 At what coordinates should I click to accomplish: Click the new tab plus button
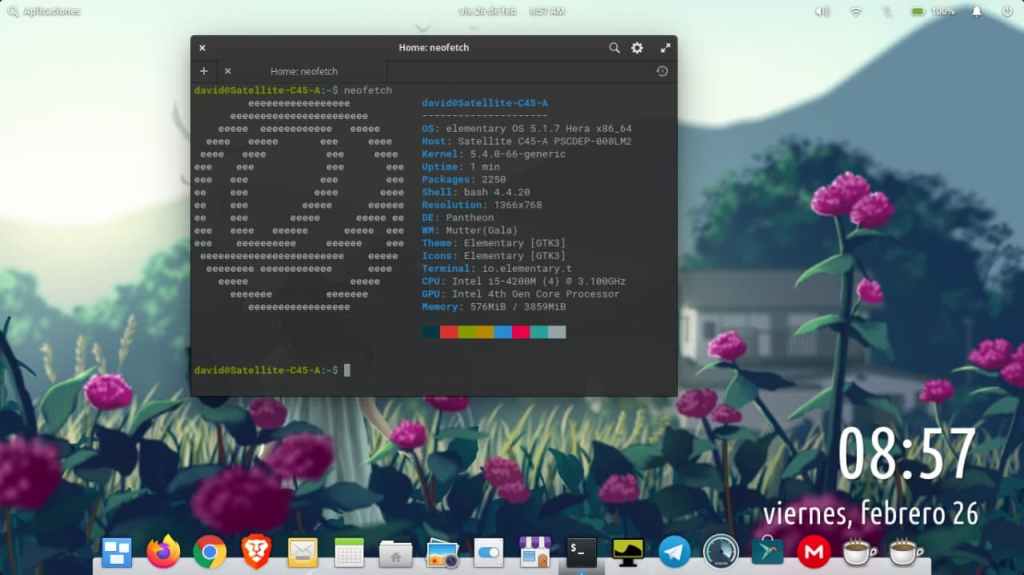coord(204,72)
